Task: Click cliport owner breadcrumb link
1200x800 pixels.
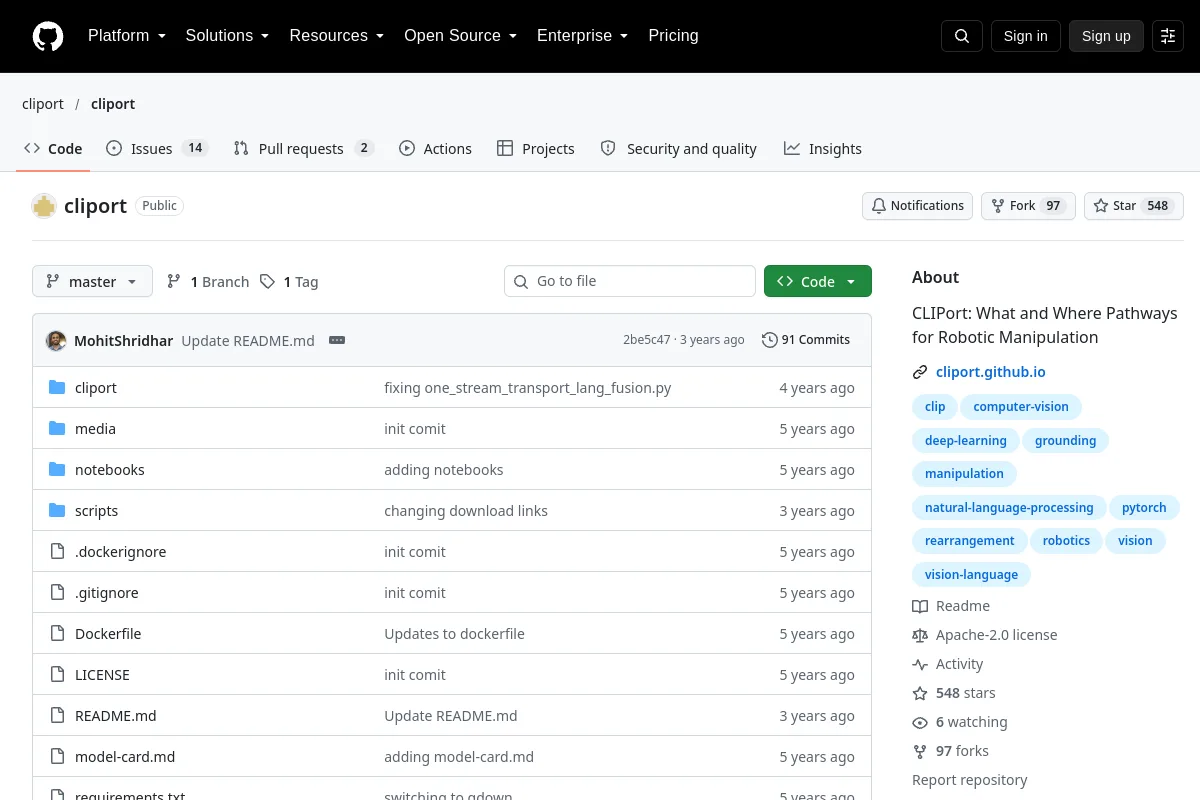Action: tap(43, 104)
